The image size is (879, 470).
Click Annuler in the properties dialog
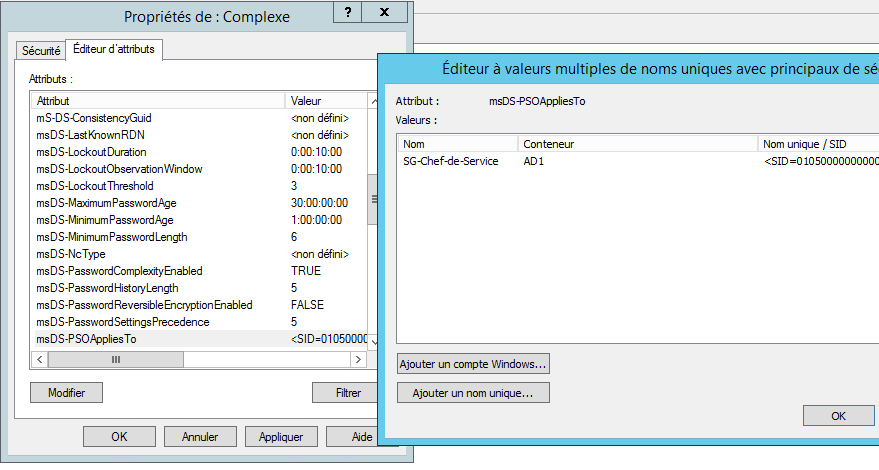[x=200, y=437]
